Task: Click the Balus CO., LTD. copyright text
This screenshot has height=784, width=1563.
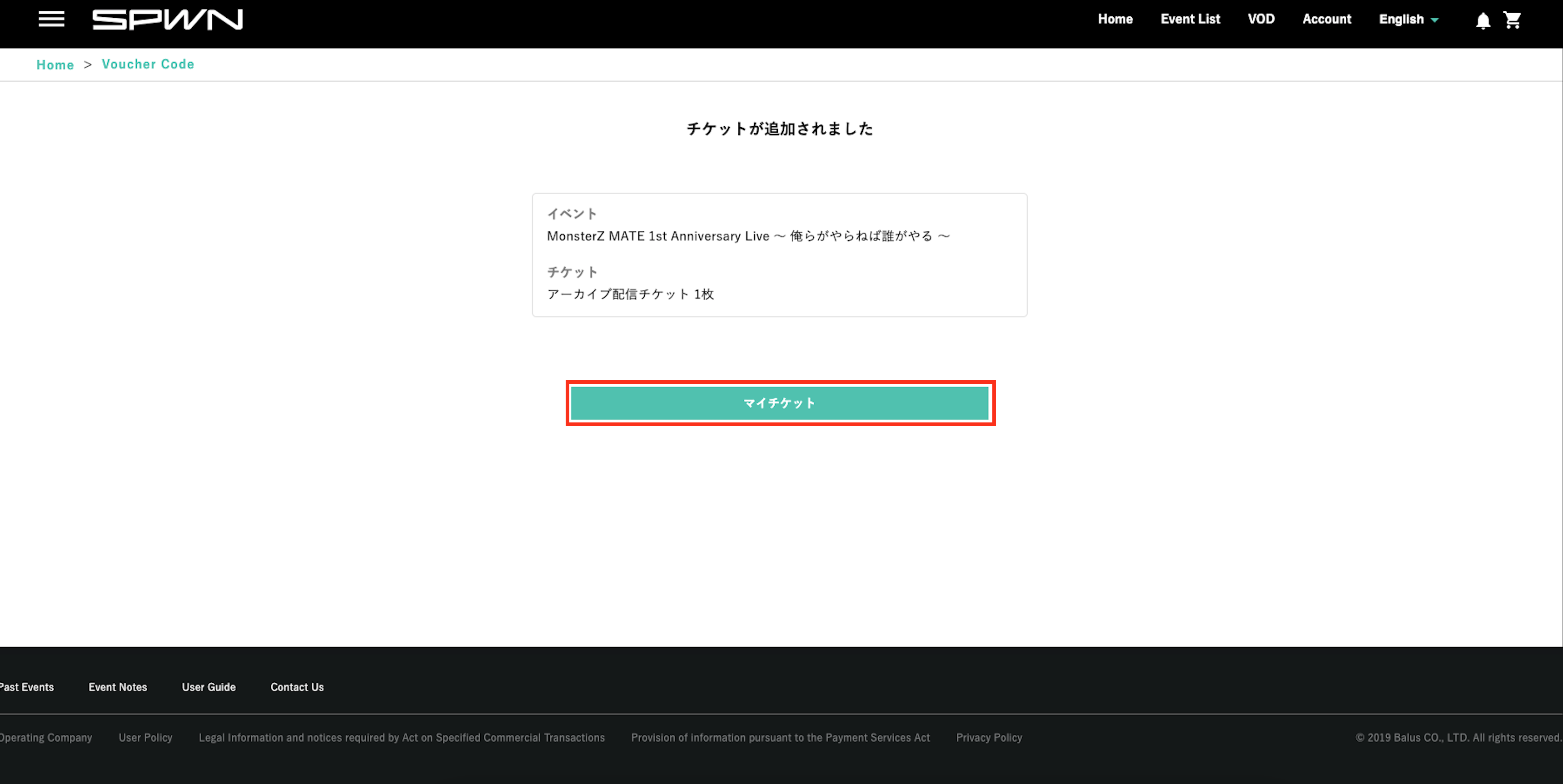Action: [1458, 738]
